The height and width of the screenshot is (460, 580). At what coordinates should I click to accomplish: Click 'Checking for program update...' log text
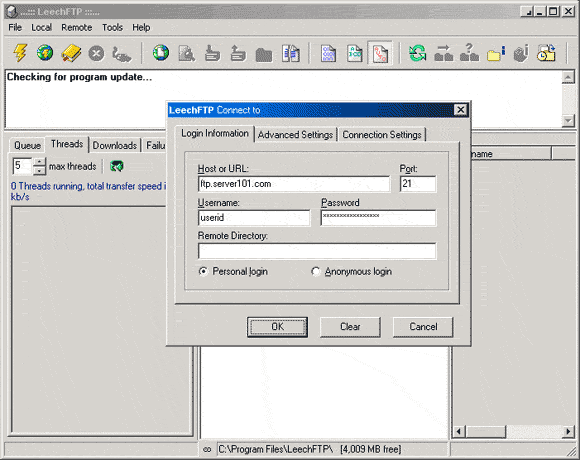(x=79, y=77)
